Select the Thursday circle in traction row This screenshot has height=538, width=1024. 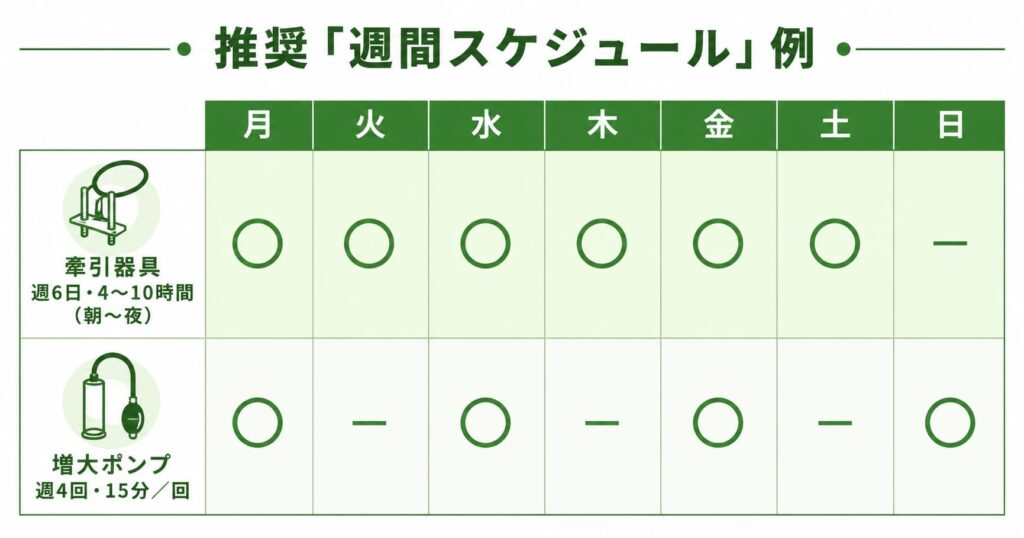pos(601,244)
